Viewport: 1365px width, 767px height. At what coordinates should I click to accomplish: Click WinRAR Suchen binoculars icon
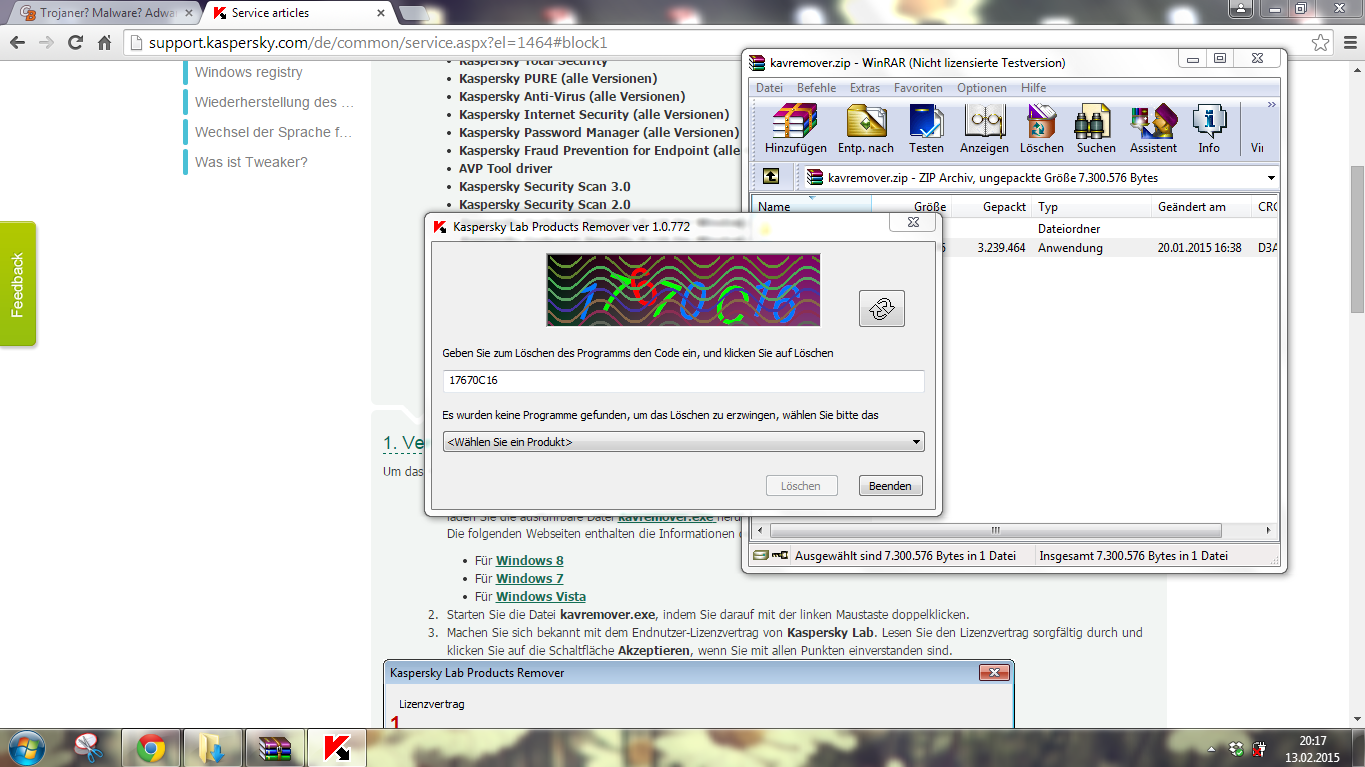tap(1096, 128)
